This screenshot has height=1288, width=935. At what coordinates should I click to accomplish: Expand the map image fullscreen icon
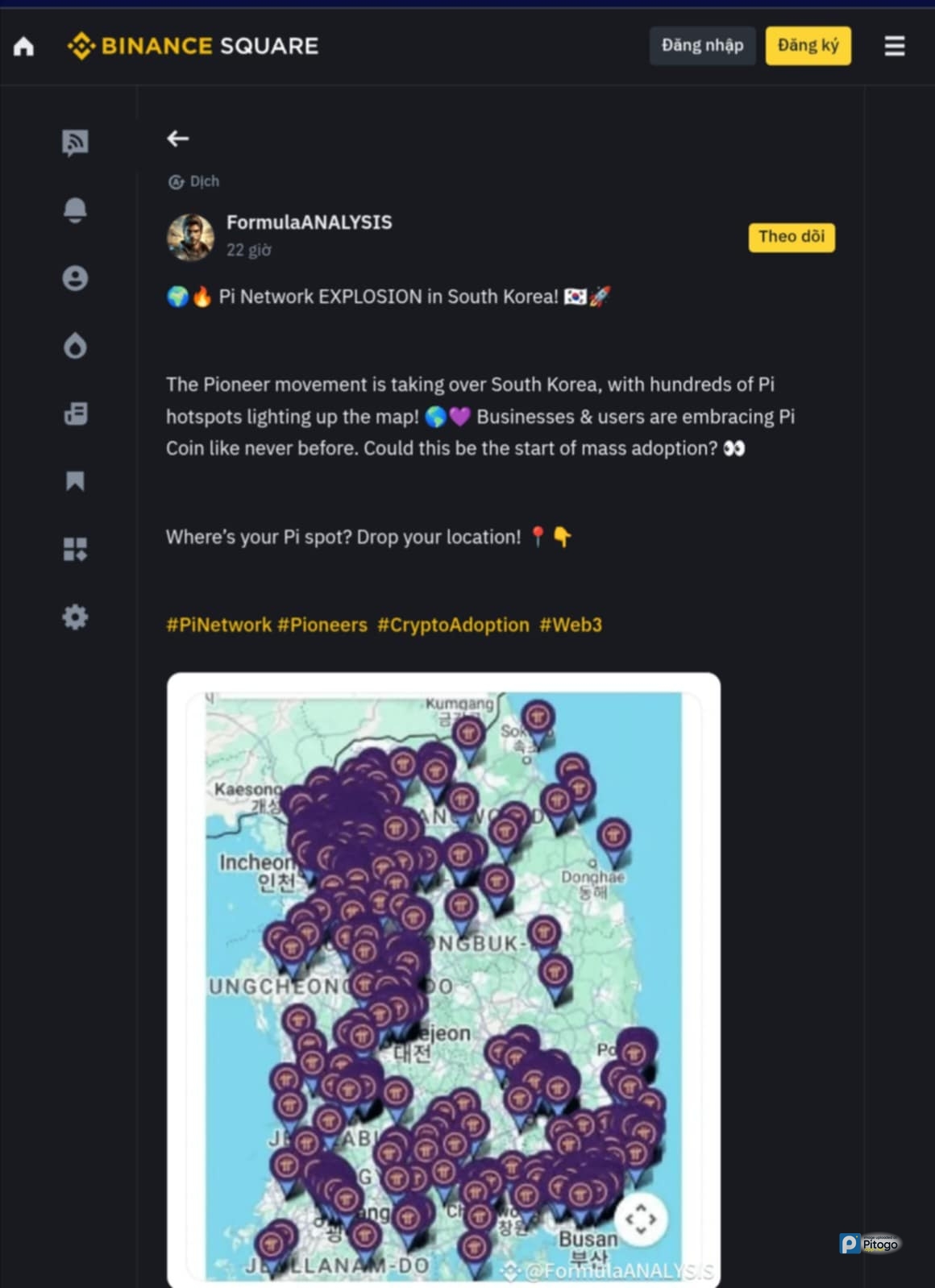tap(641, 1219)
